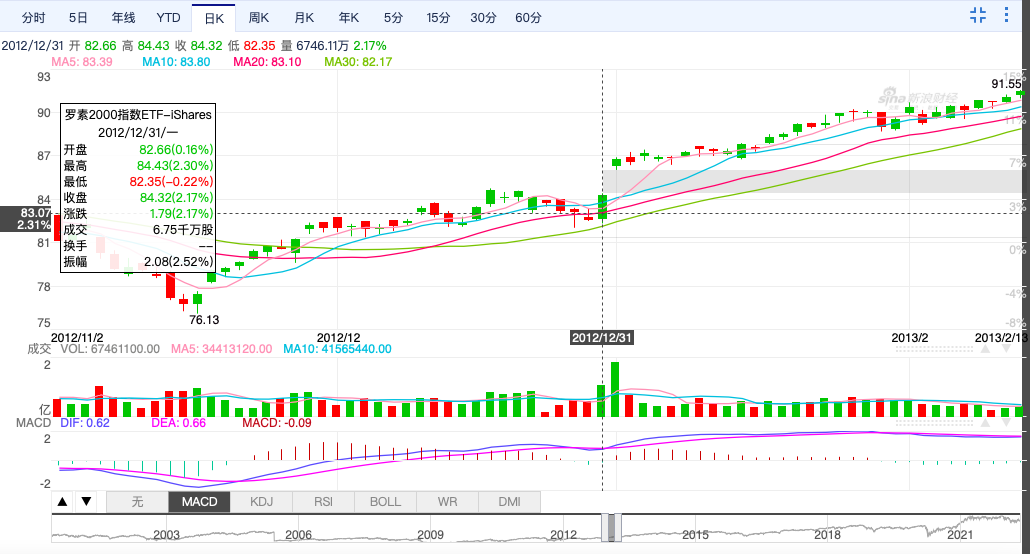Switch to the 周K weekly candlestick tab
Screen dimensions: 1030x554
tap(259, 18)
